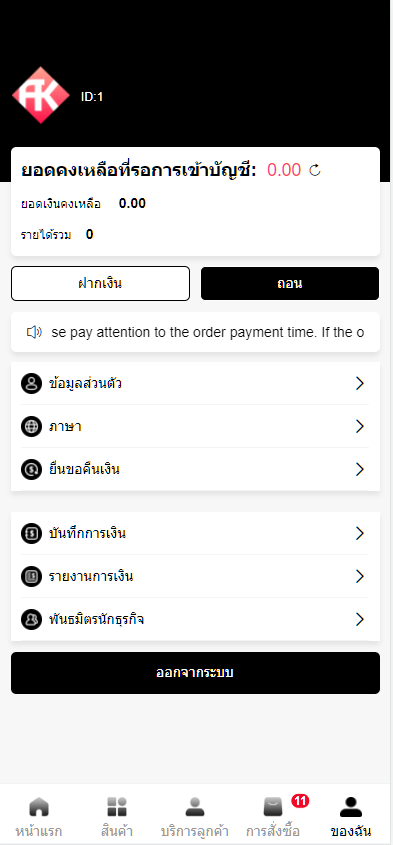Switch to the หน้าแรก home tab

[x=39, y=816]
